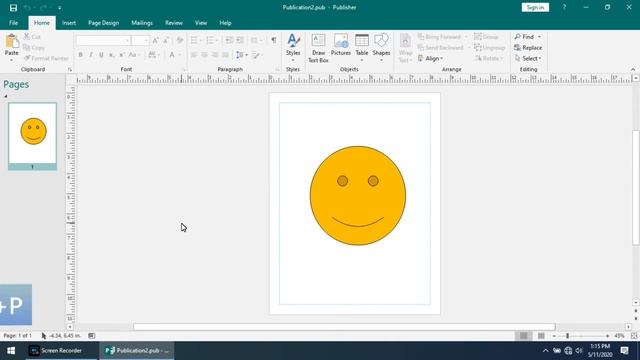640x360 pixels.
Task: Switch to the Mailings tab
Action: click(142, 23)
